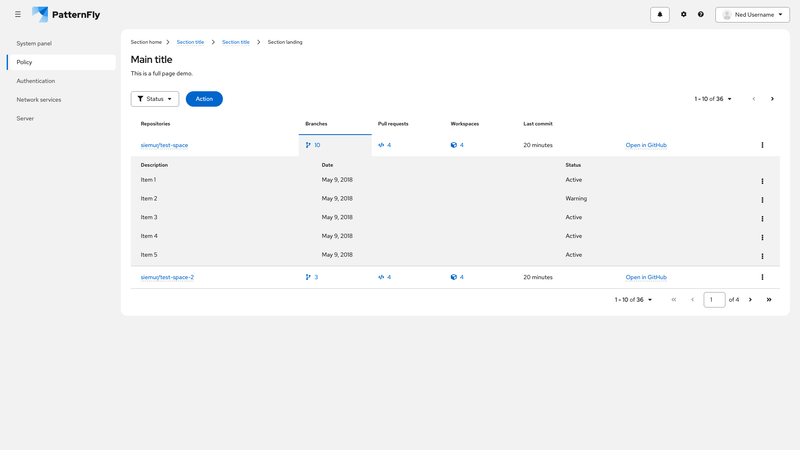Go to last page of pagination
800x450 pixels.
[x=769, y=300]
